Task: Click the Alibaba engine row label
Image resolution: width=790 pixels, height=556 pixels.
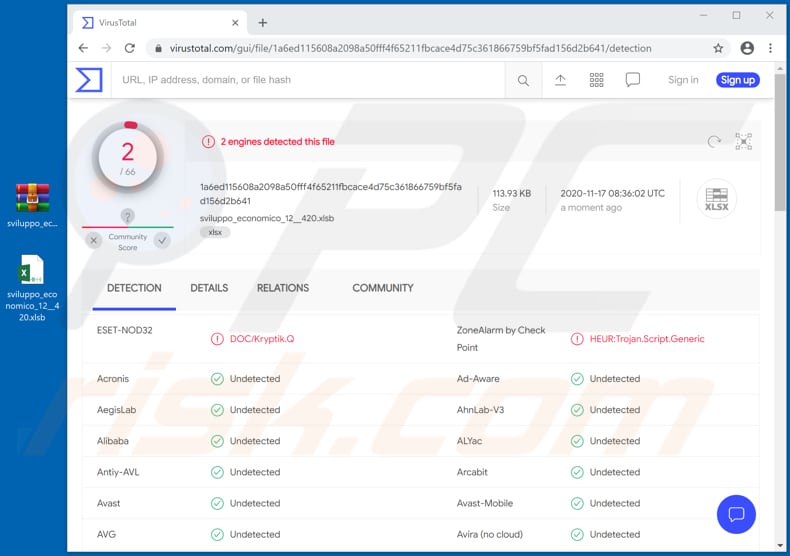Action: point(112,441)
